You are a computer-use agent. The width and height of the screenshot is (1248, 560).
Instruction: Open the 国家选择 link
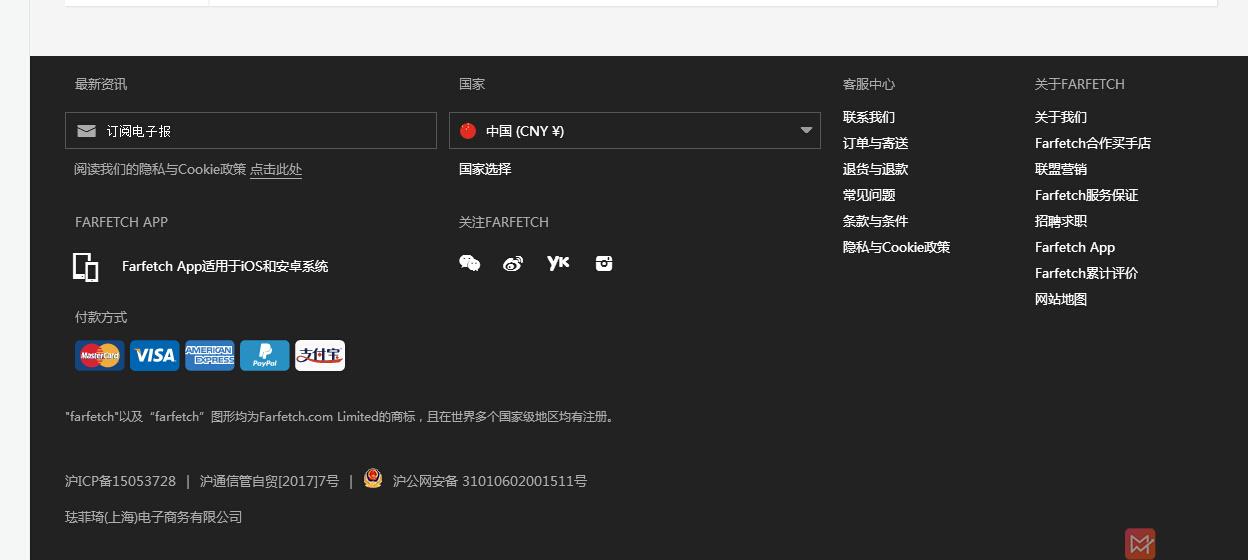point(485,169)
